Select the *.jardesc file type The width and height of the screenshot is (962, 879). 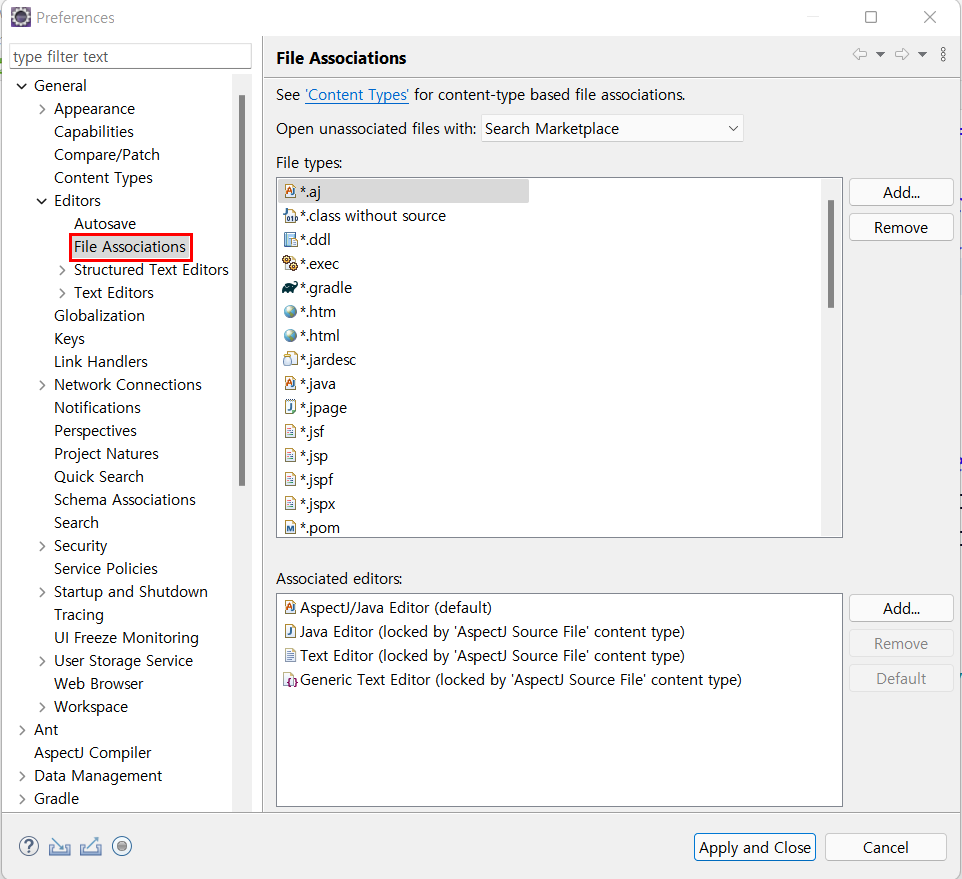pyautogui.click(x=319, y=359)
